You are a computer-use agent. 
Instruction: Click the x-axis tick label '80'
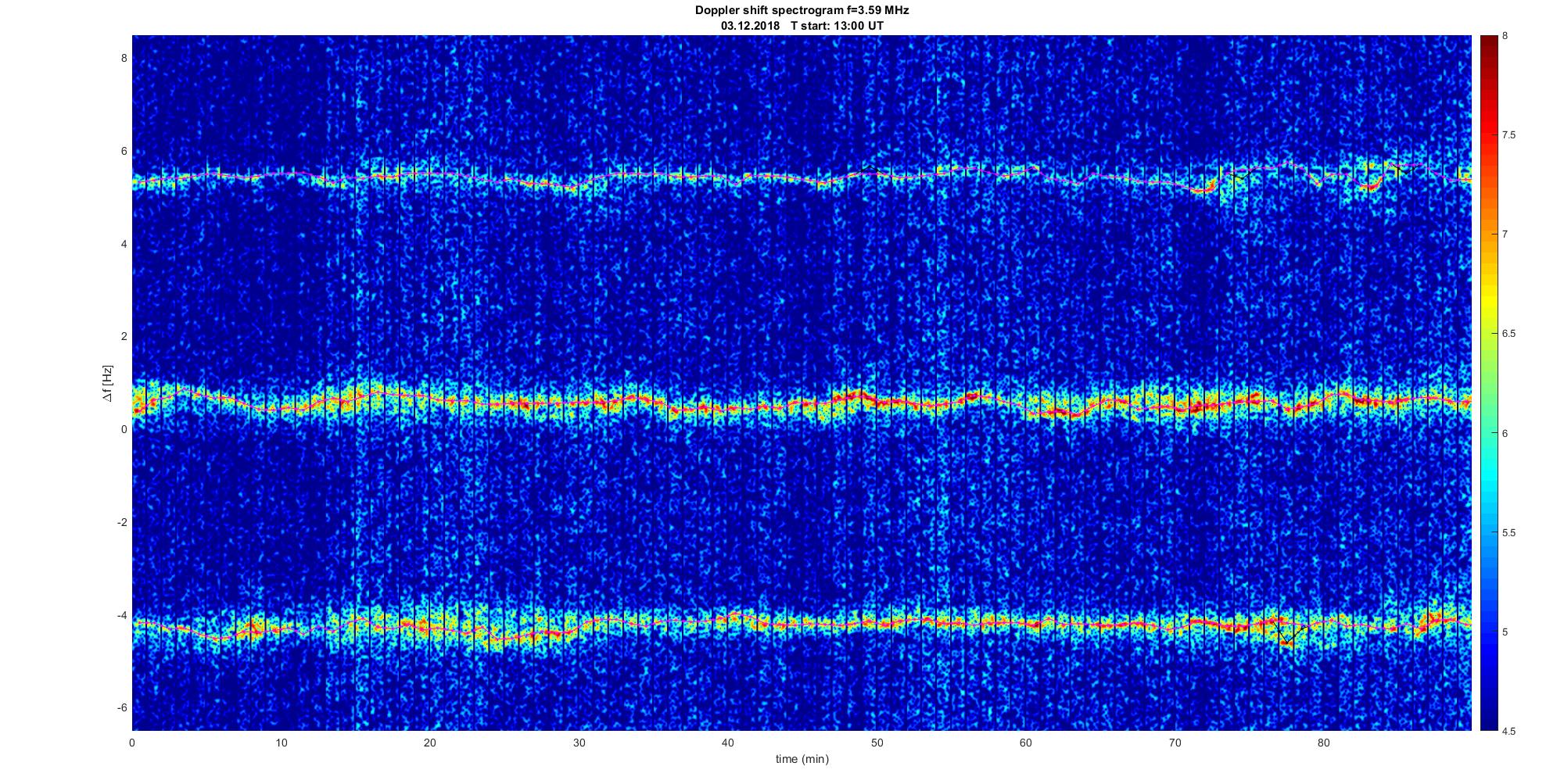(1323, 743)
